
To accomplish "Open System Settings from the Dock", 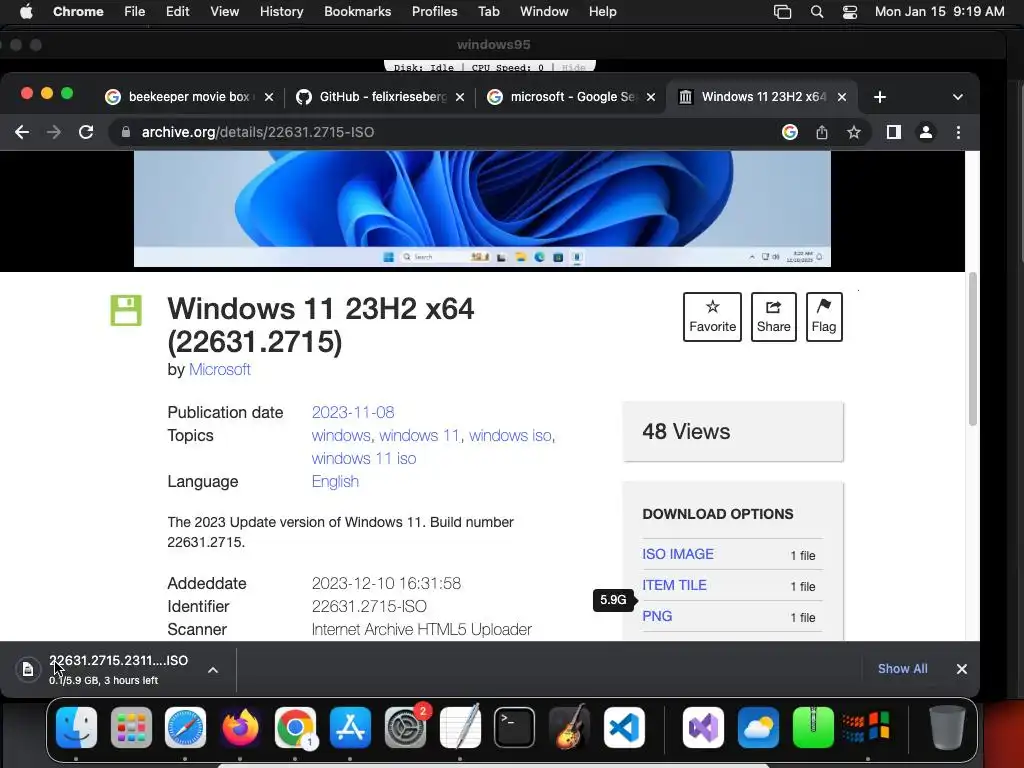I will [x=406, y=728].
